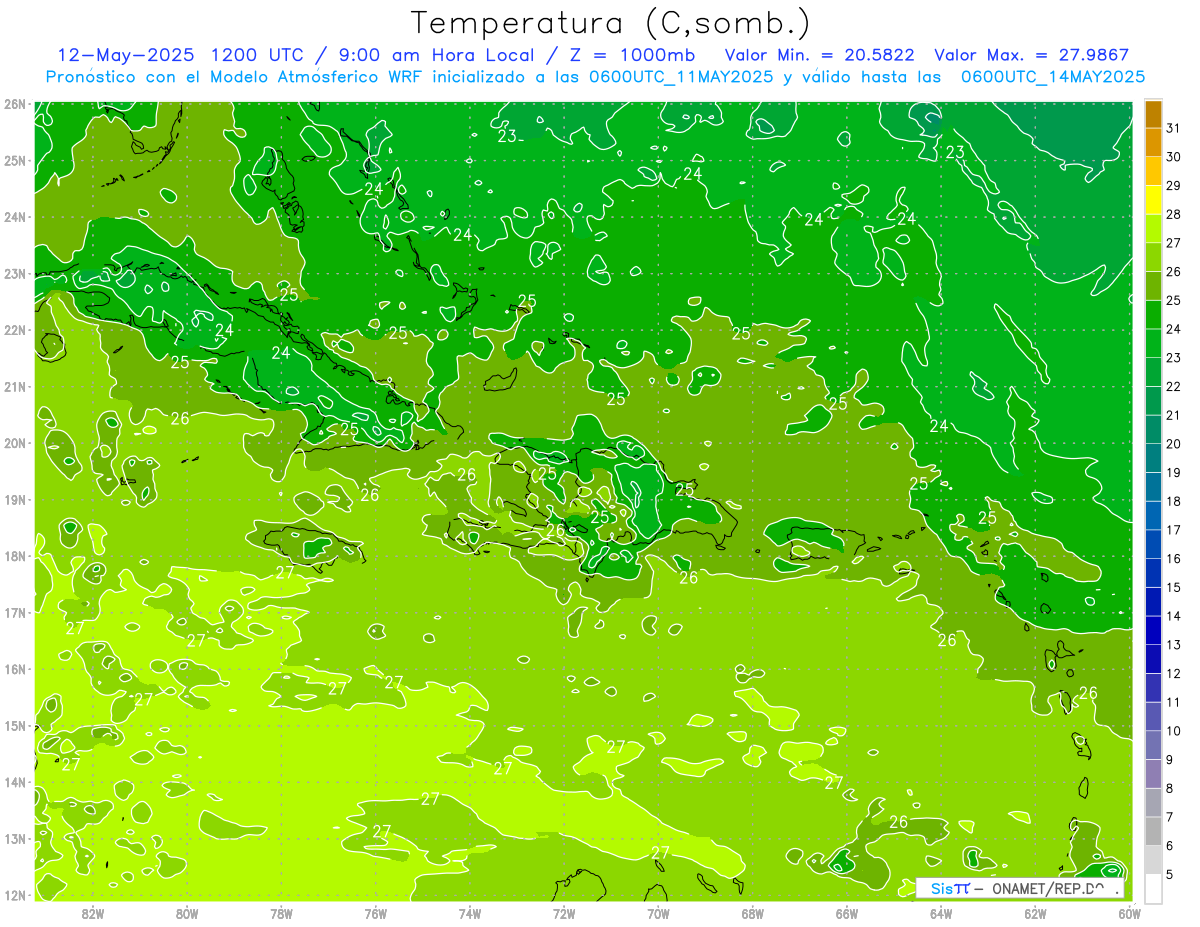
Task: Click the 25N latitude axis label
Action: click(x=14, y=160)
